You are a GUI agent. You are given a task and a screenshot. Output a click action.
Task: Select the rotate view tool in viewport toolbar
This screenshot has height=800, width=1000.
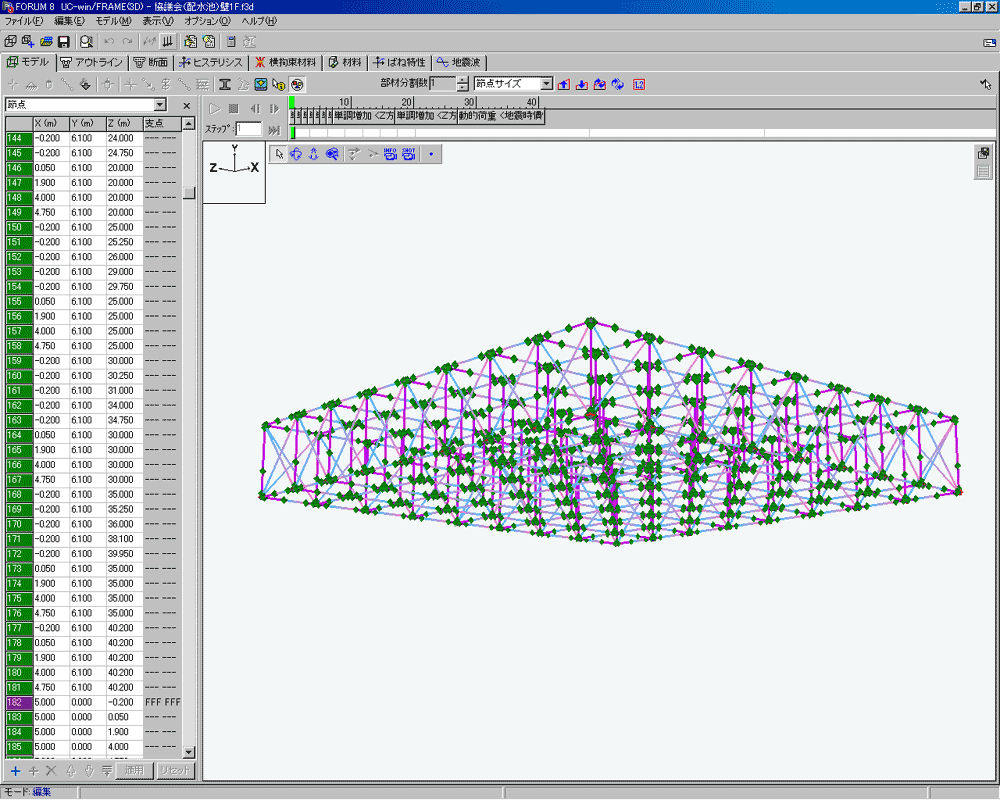tap(296, 154)
